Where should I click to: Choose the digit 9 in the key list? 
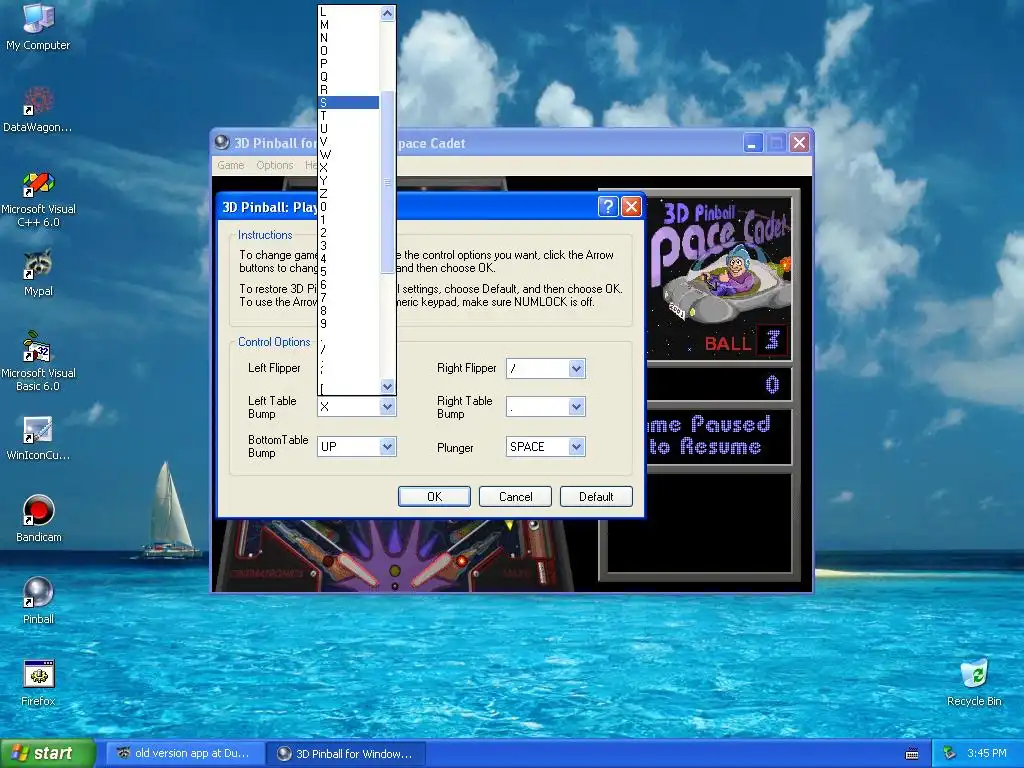[x=349, y=324]
